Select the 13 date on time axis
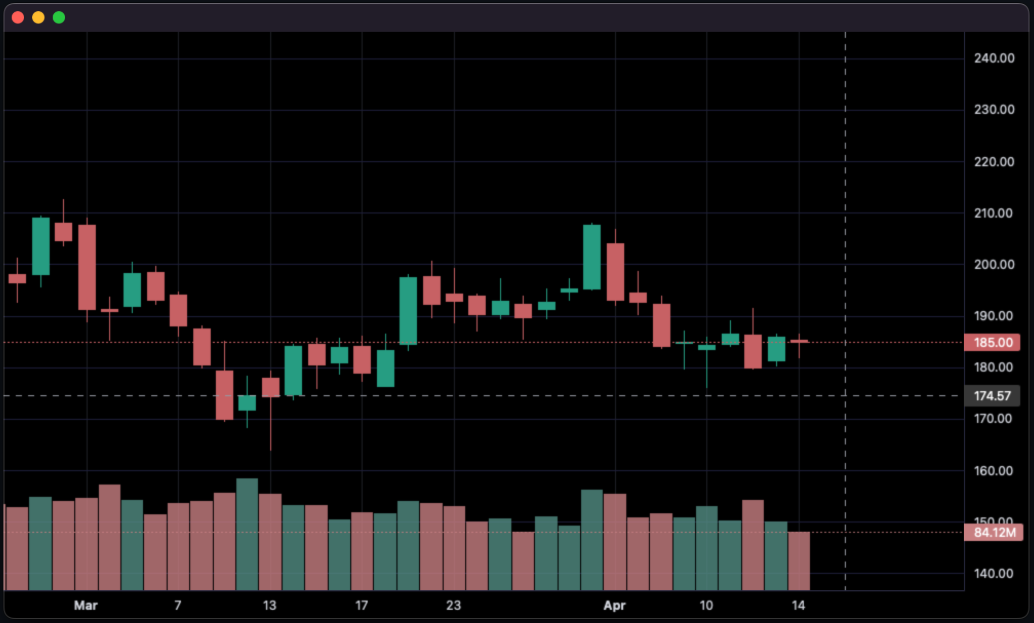The height and width of the screenshot is (623, 1034). point(269,605)
